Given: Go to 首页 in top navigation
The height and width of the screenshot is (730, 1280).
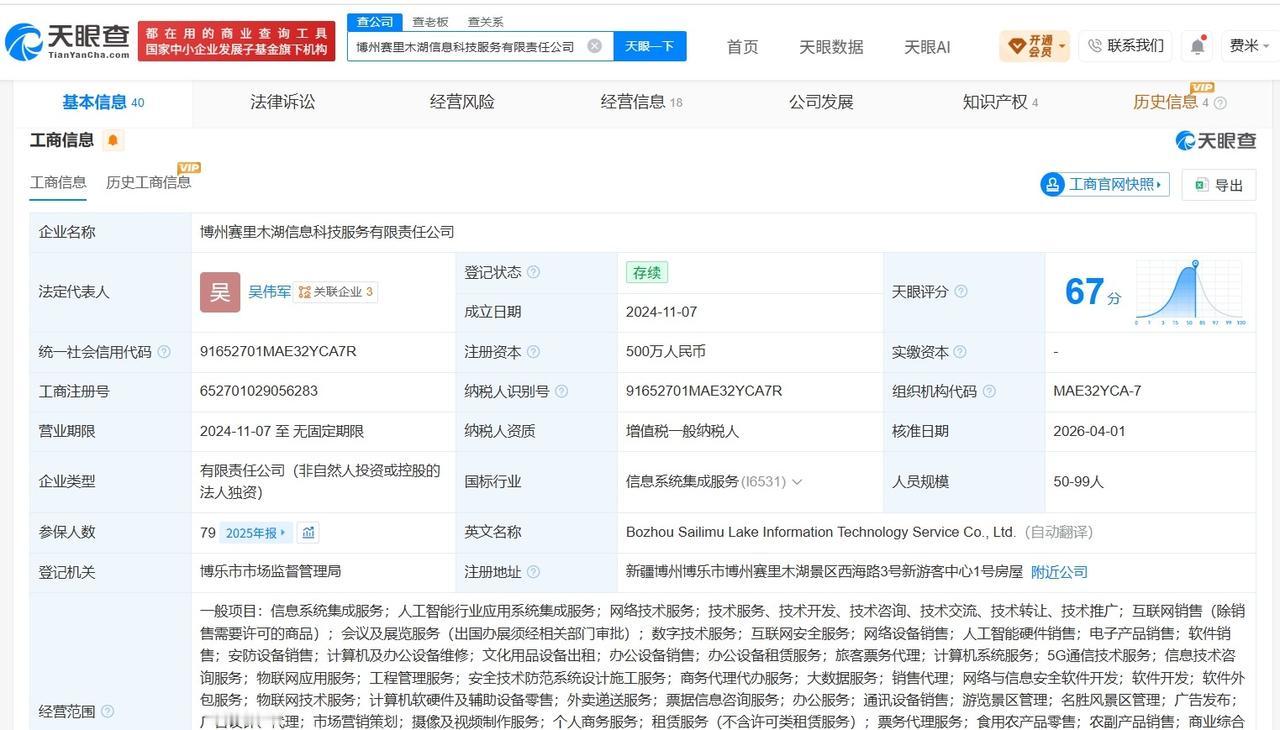Looking at the screenshot, I should pos(742,47).
